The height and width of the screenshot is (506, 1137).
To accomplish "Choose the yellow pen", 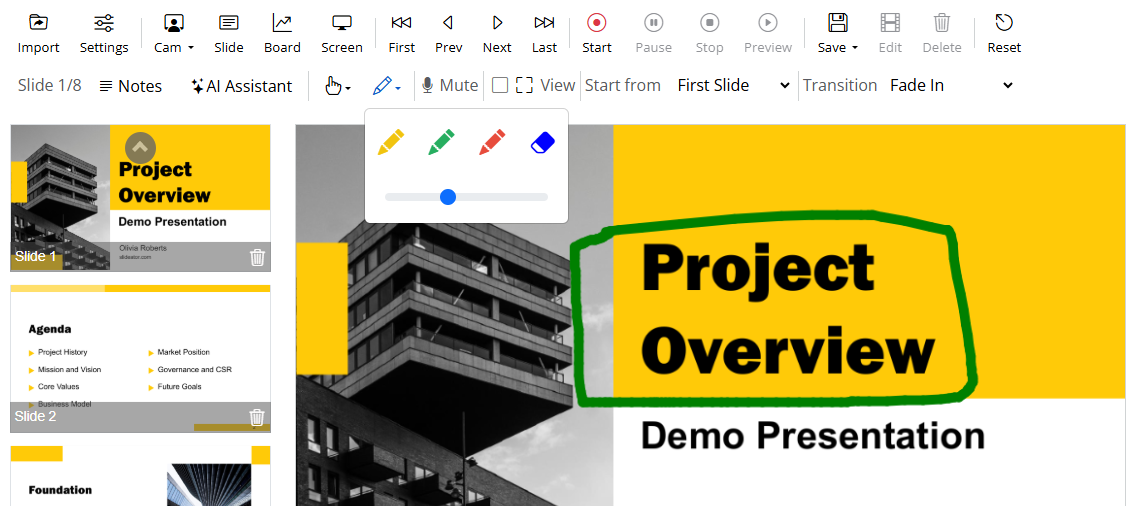I will pyautogui.click(x=391, y=142).
